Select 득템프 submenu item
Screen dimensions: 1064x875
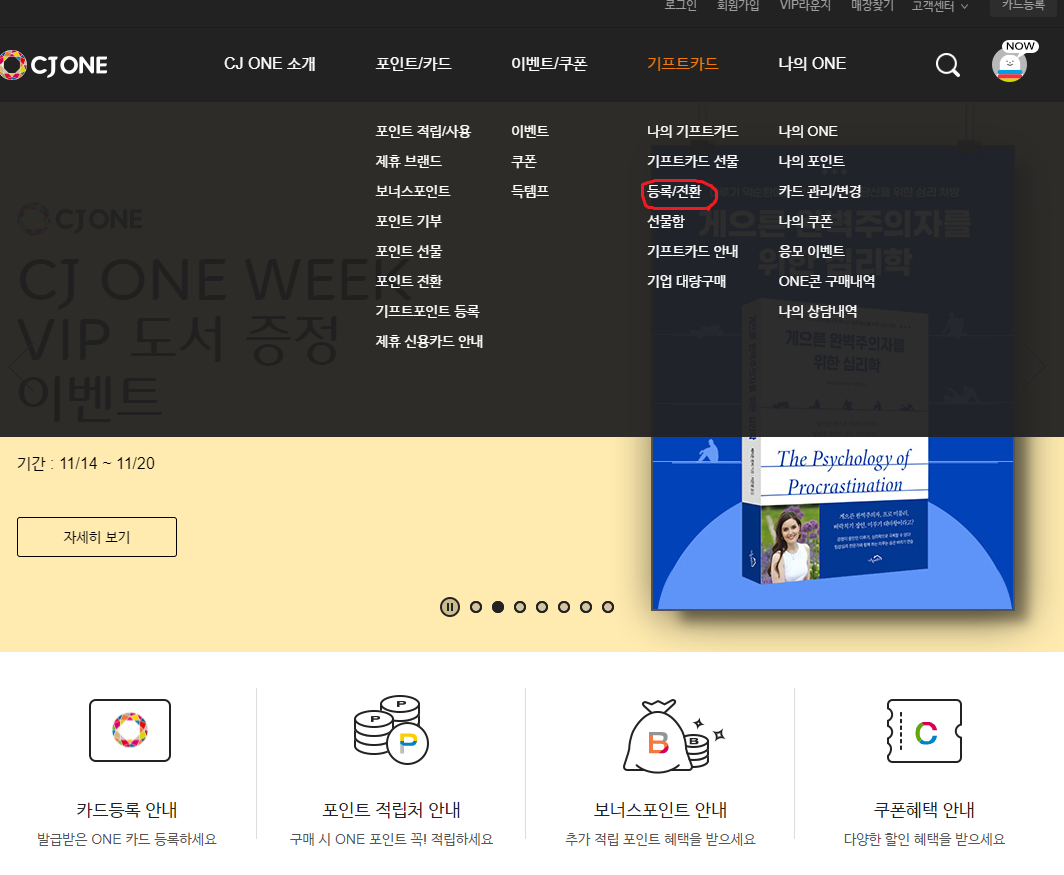coord(530,191)
